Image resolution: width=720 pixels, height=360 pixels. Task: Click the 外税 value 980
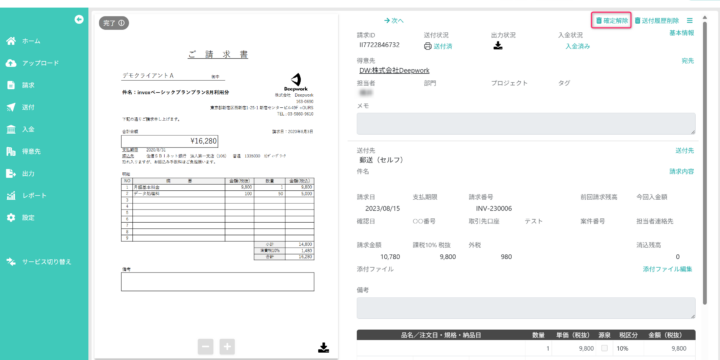506,257
